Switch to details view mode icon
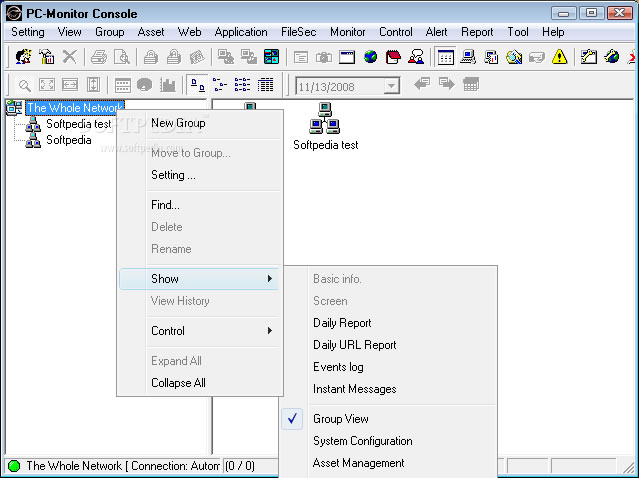 265,85
